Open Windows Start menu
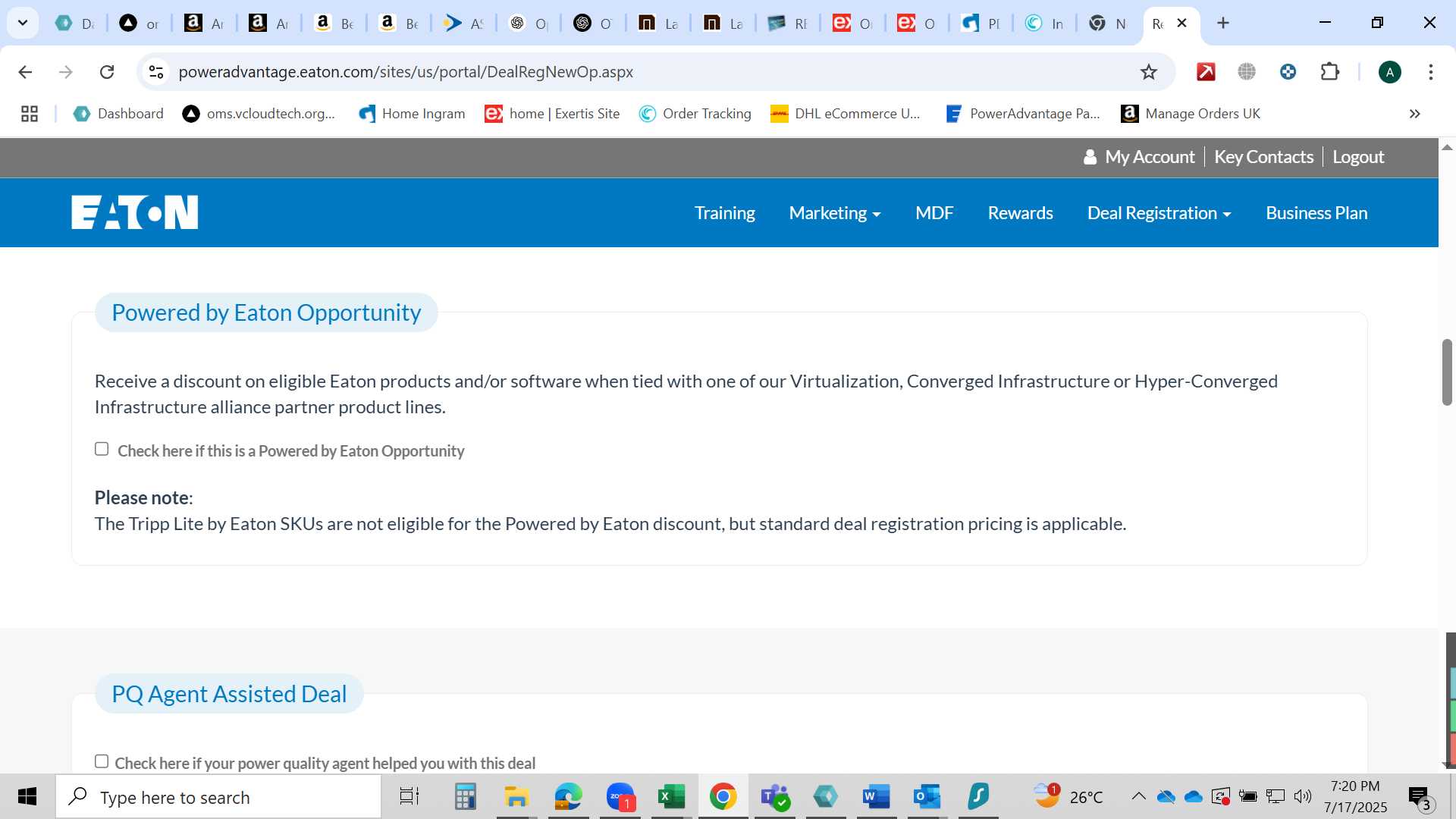1456x819 pixels. (27, 797)
